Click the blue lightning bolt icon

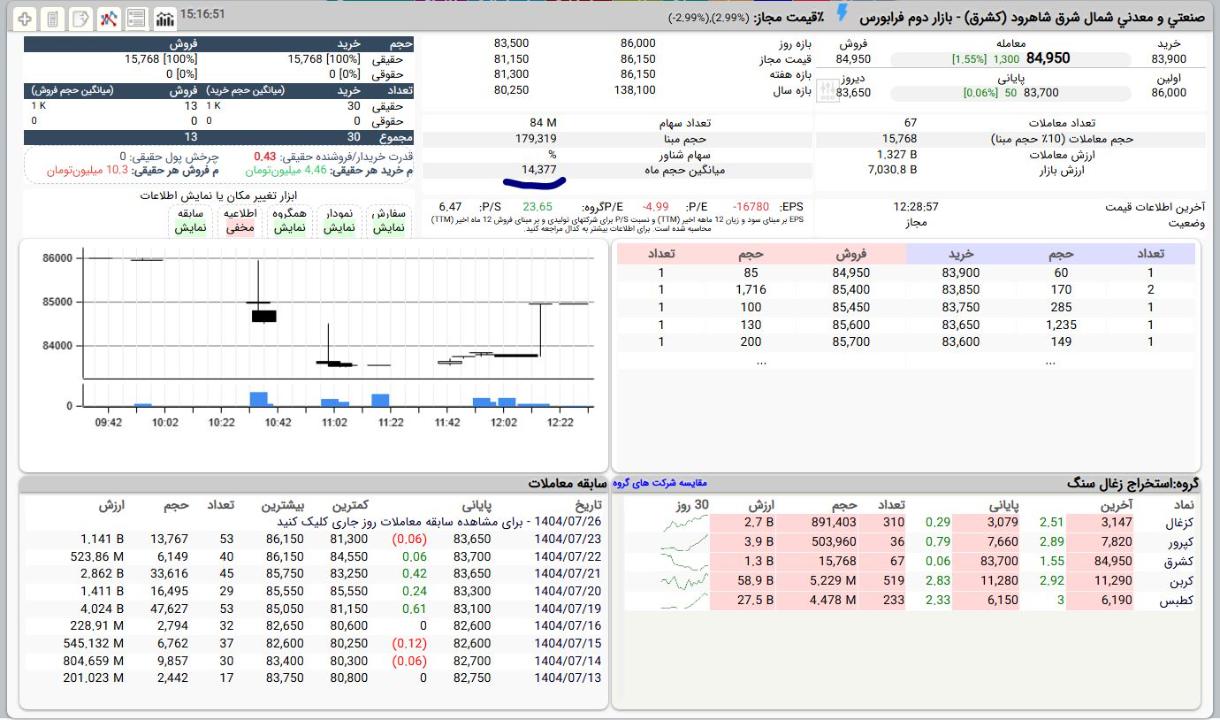pos(842,13)
